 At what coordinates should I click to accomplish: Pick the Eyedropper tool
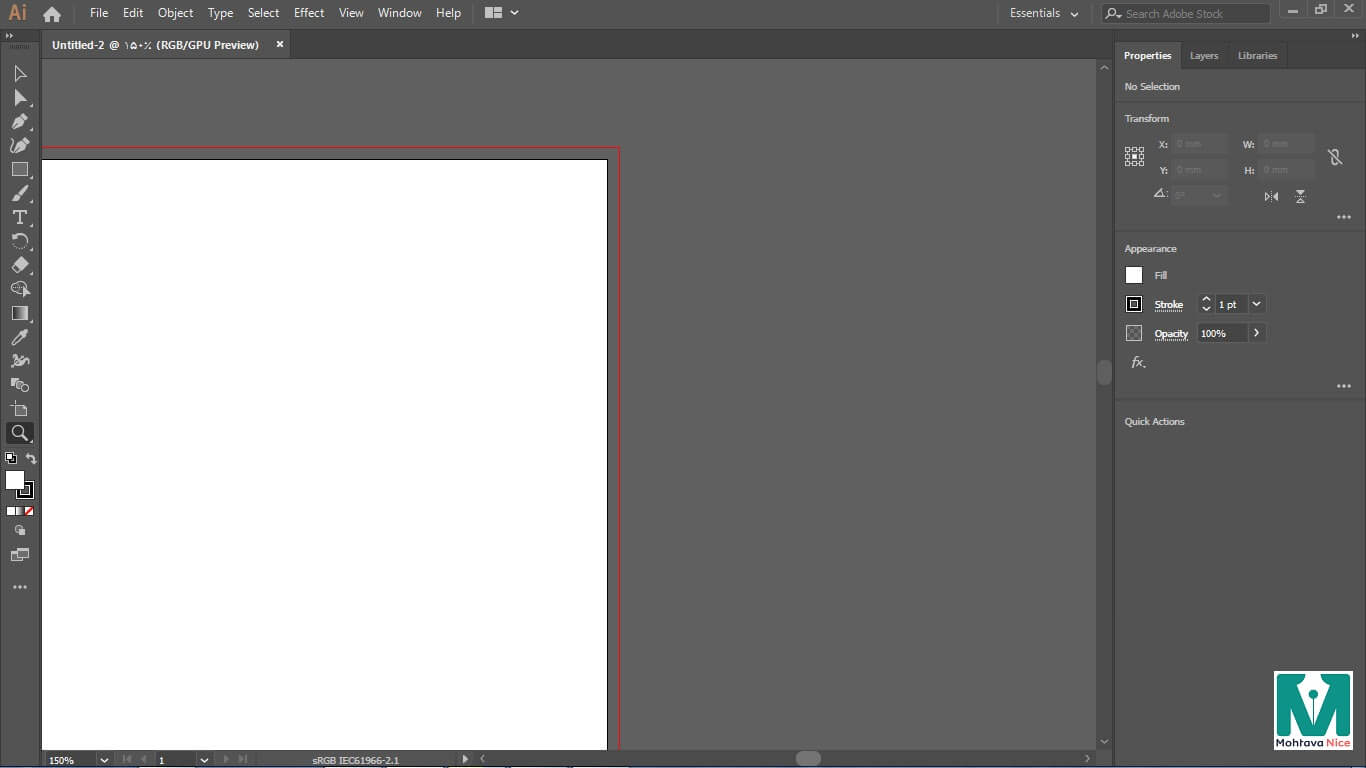pyautogui.click(x=19, y=337)
